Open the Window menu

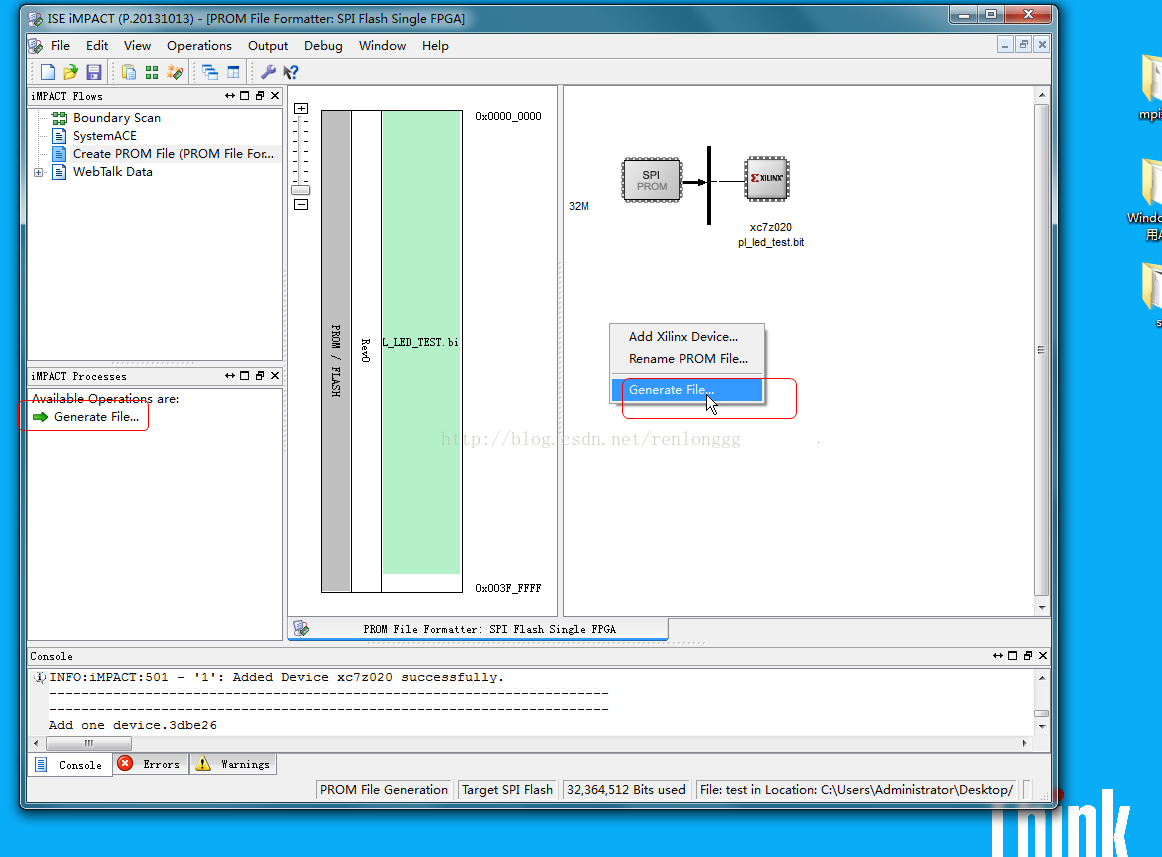coord(382,46)
